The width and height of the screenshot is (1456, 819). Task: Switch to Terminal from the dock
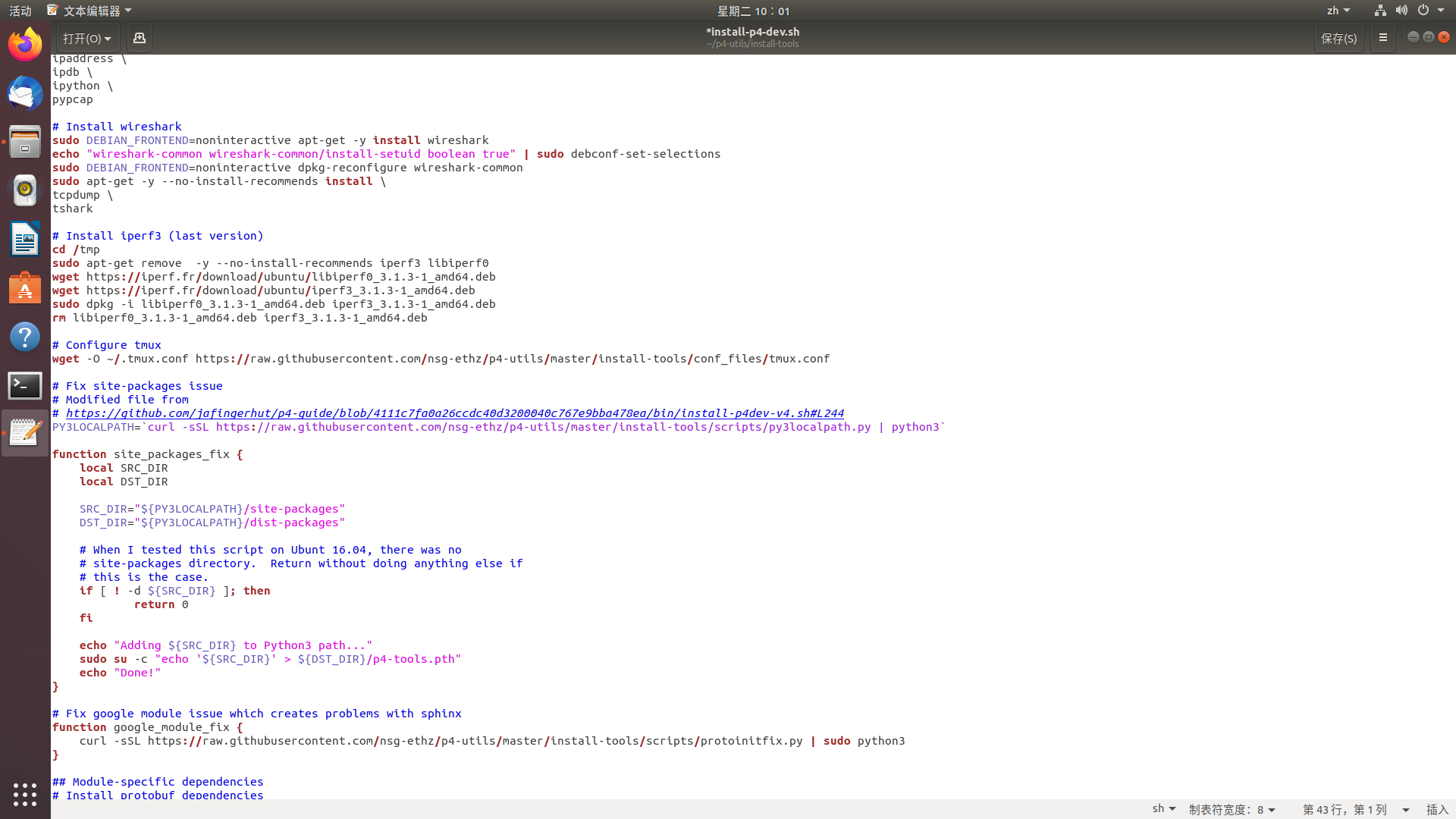(25, 385)
